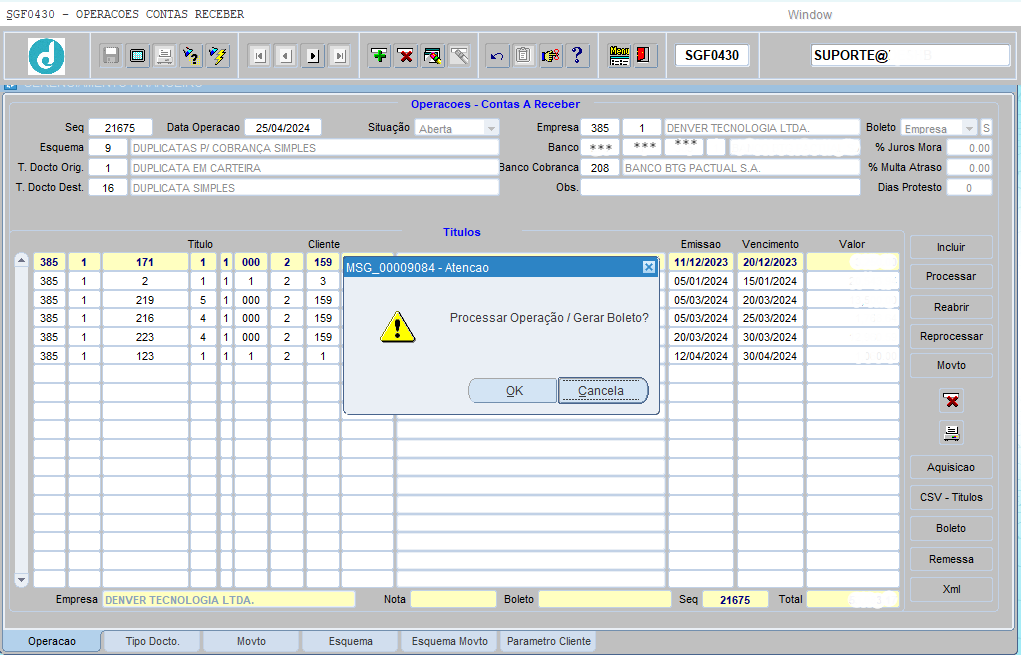Switch to the Operacao tab
1021x655 pixels.
pyautogui.click(x=52, y=641)
